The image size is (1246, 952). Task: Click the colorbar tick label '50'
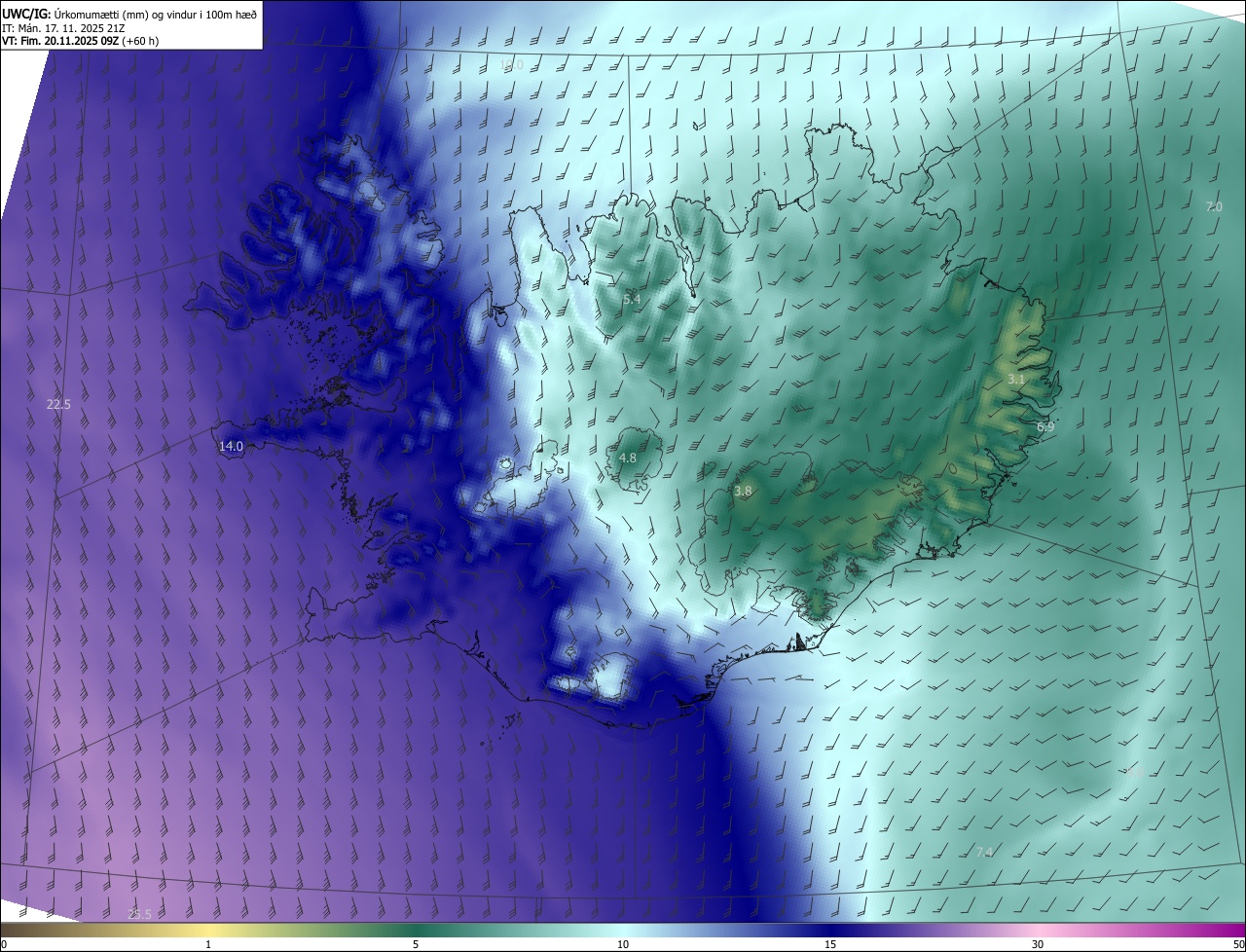[x=1238, y=945]
